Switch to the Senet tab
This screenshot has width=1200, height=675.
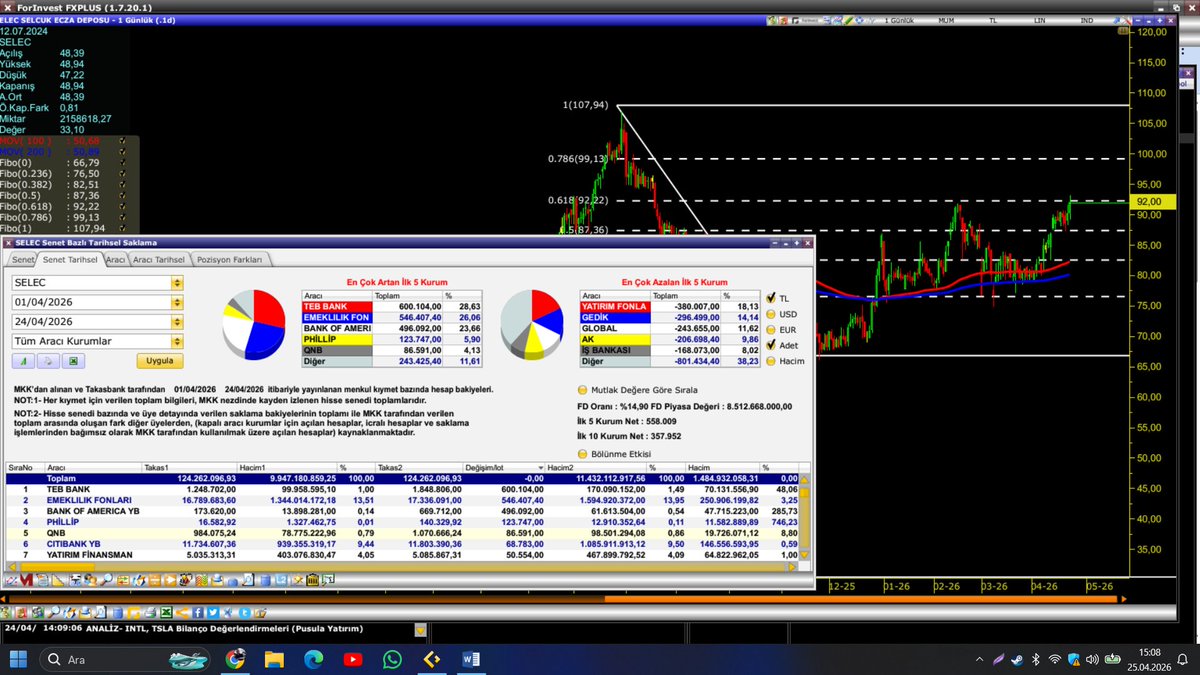point(22,259)
